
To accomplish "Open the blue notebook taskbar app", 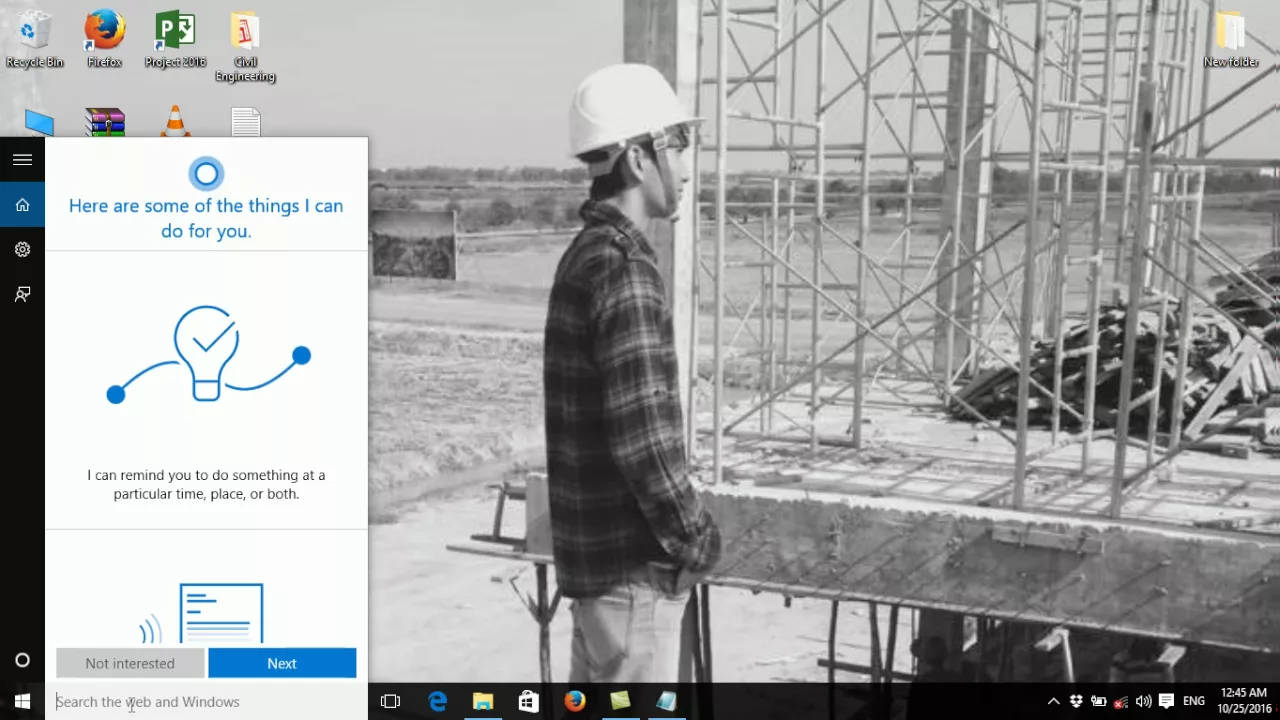I will 666,702.
